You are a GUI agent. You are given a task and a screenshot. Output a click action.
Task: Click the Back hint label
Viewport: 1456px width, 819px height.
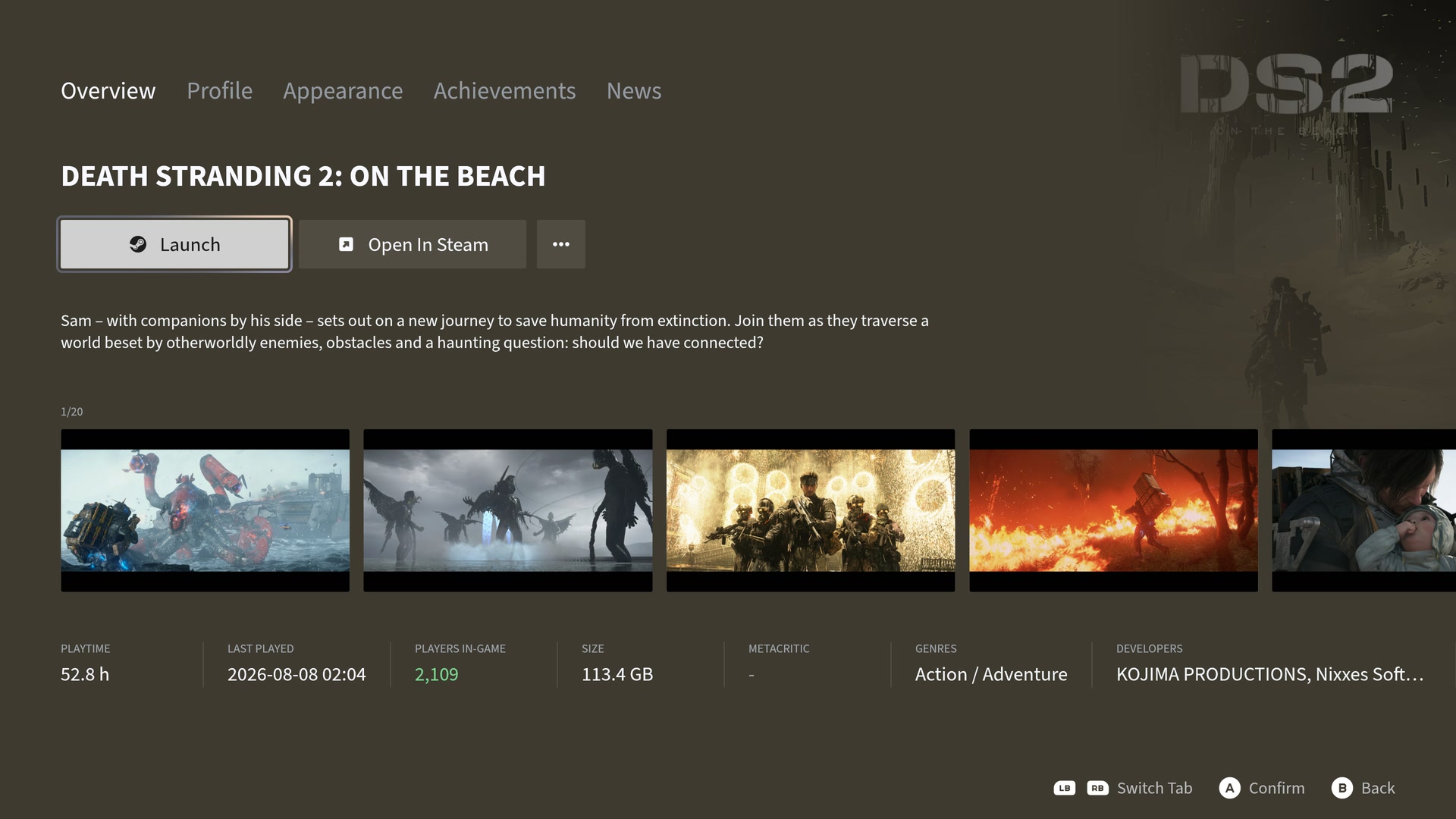point(1378,788)
